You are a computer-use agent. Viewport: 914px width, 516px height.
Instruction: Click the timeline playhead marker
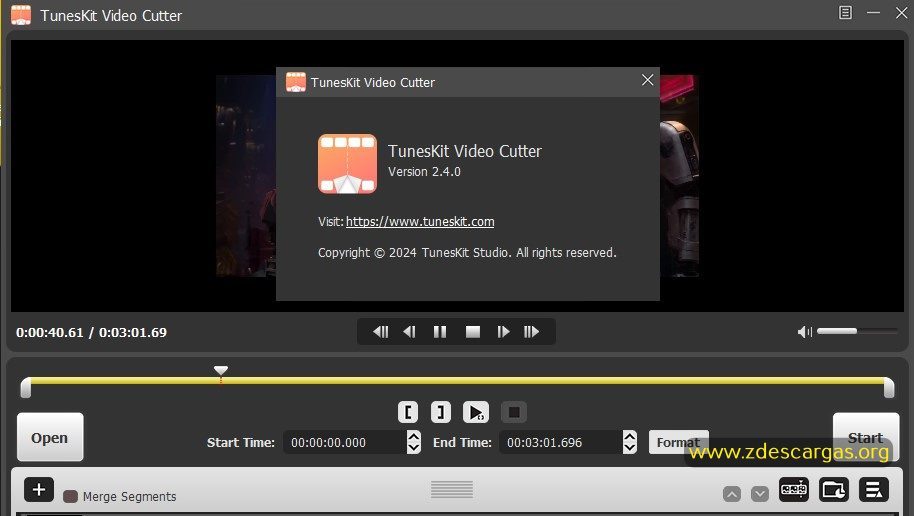220,371
